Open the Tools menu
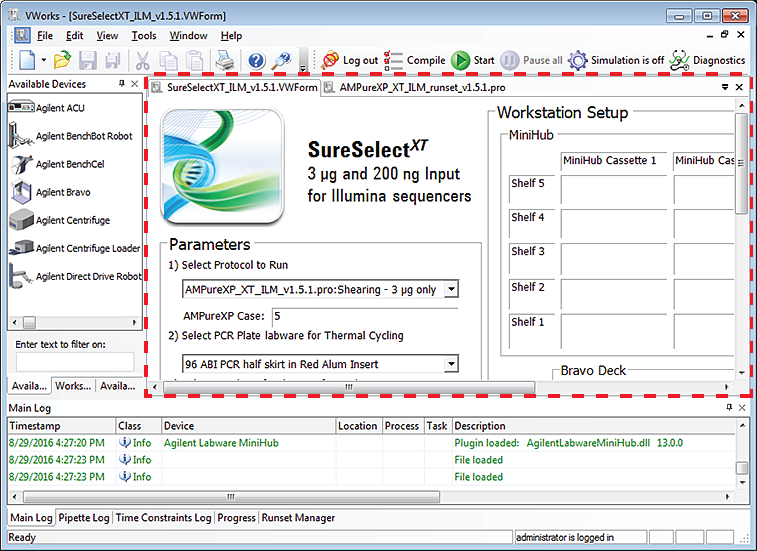 tap(144, 36)
